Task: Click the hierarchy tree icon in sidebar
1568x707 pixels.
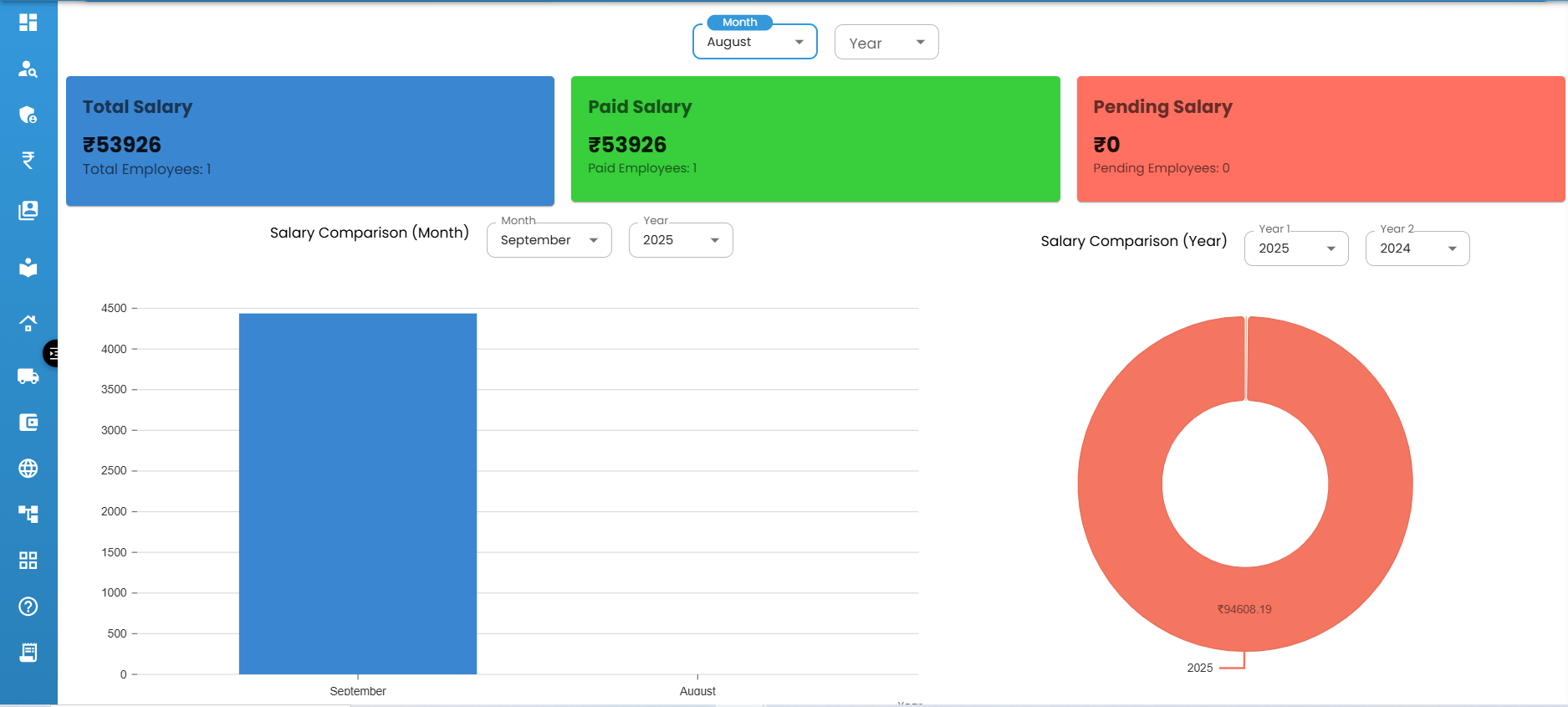Action: pos(28,514)
